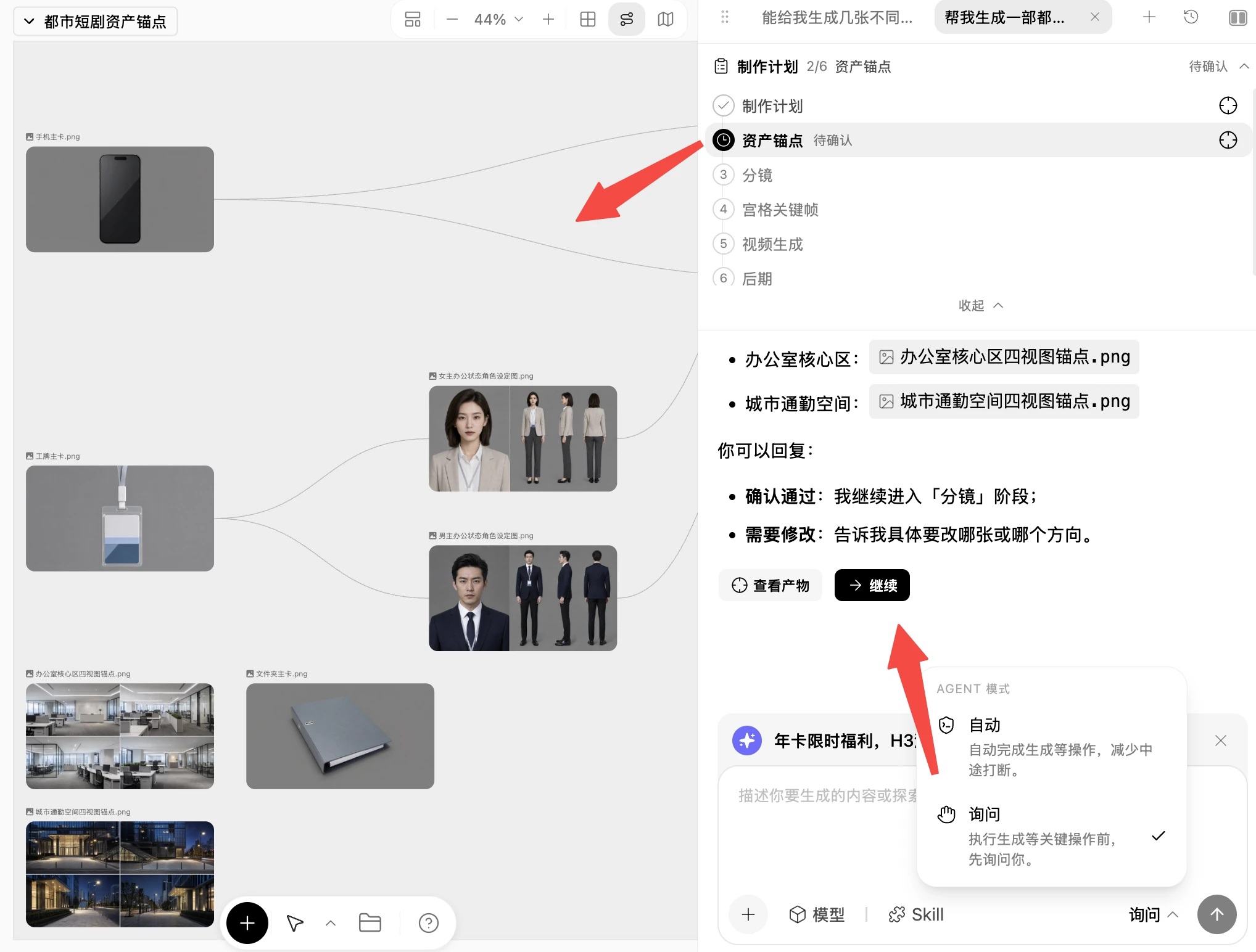The height and width of the screenshot is (952, 1256).
Task: Close the 帮我生成一部都... tab
Action: tap(1095, 17)
